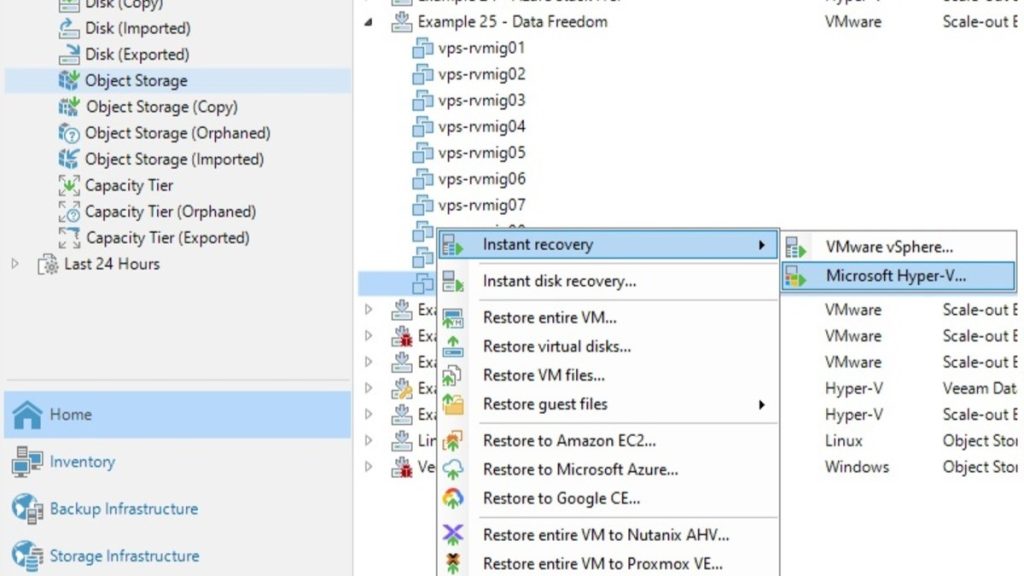Screen dimensions: 1024x576
Task: Click the Storage Infrastructure icon
Action: (27, 556)
